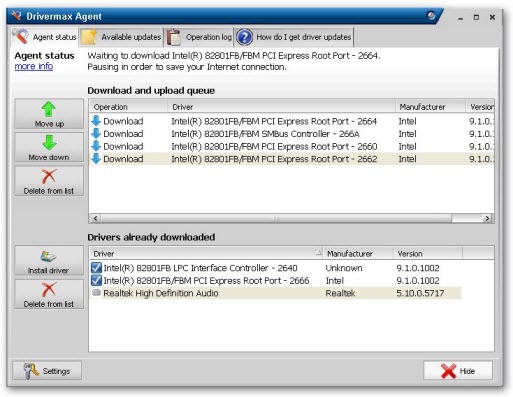Screen dimensions: 513x397
Task: Click download arrow icon for Root Port - 2660
Action: pos(96,146)
